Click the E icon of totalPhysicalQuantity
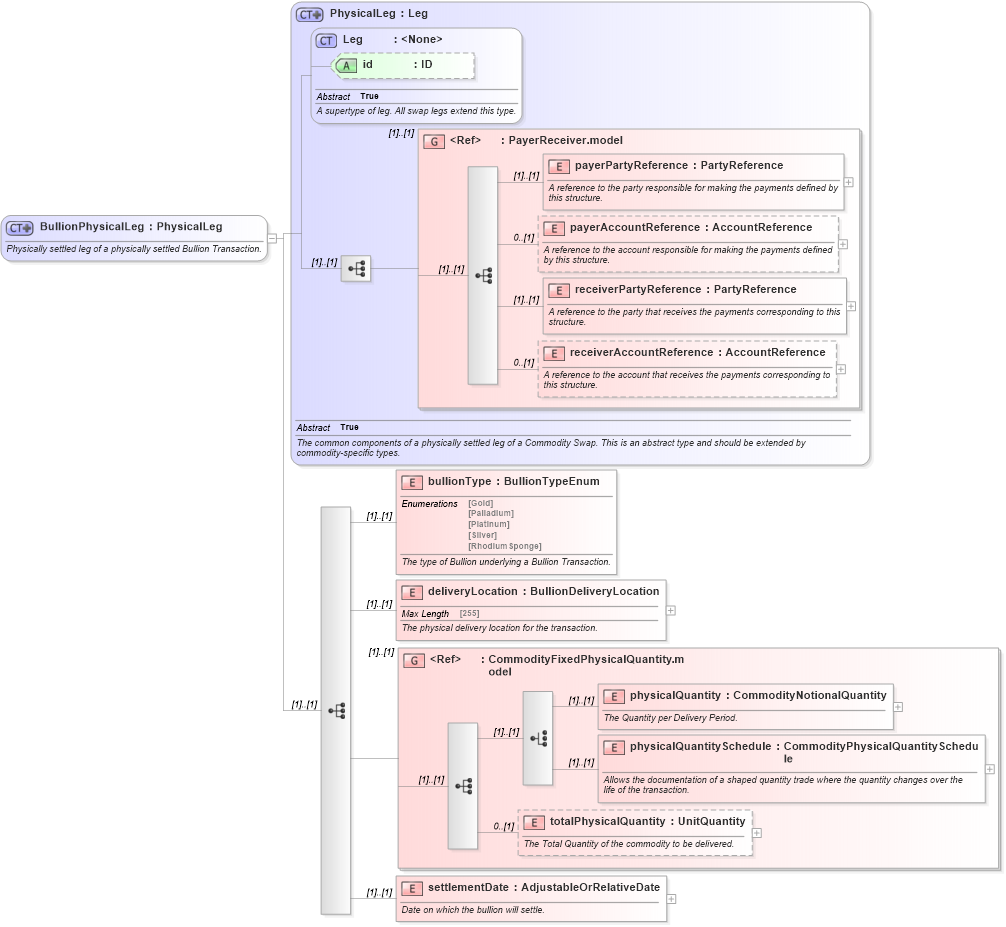 click(x=534, y=822)
